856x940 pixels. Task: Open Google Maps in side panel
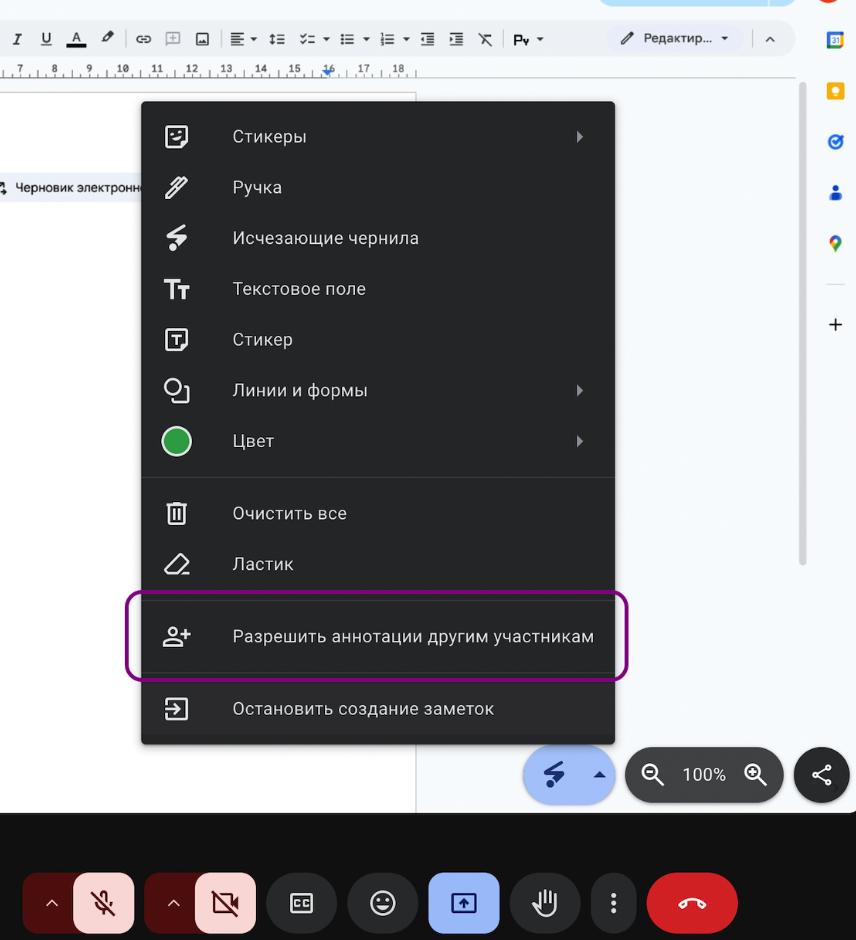(x=835, y=243)
